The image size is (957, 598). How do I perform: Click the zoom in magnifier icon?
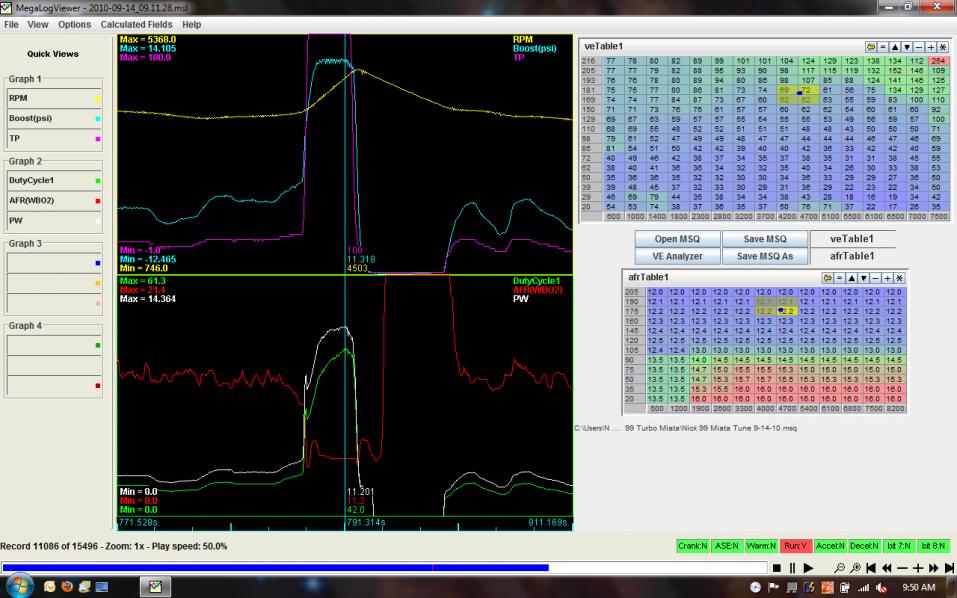[854, 567]
